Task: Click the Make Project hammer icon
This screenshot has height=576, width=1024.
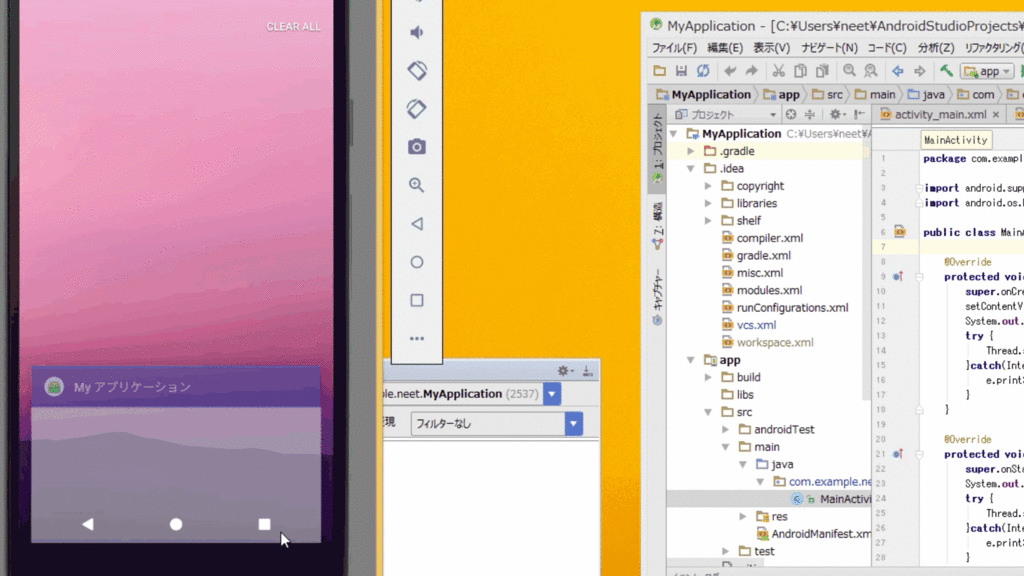Action: (x=946, y=71)
